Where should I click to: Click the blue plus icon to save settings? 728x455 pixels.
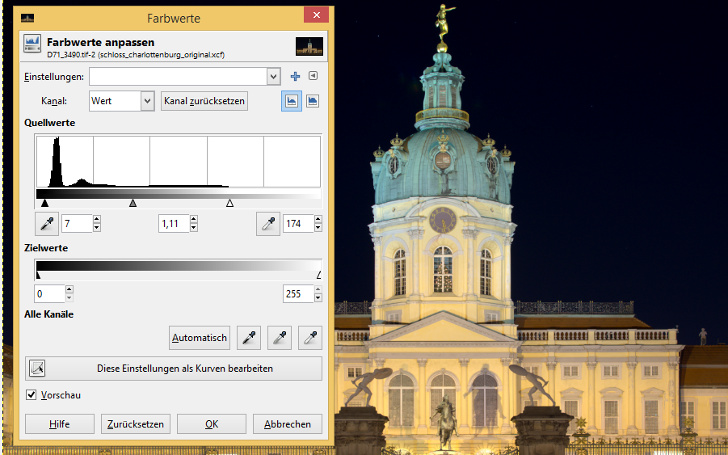(x=295, y=76)
